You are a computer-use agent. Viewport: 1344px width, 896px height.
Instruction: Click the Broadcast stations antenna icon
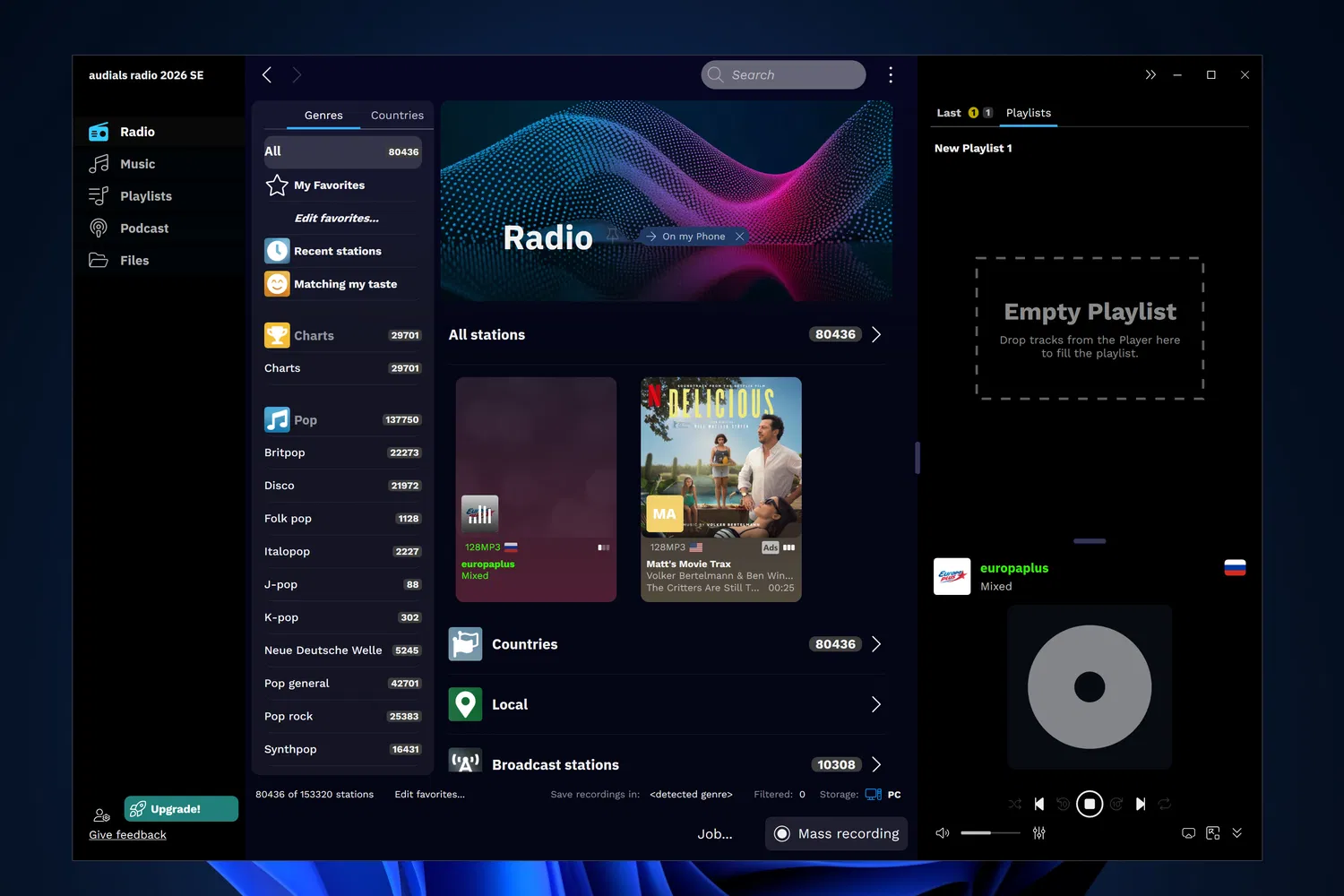(465, 762)
